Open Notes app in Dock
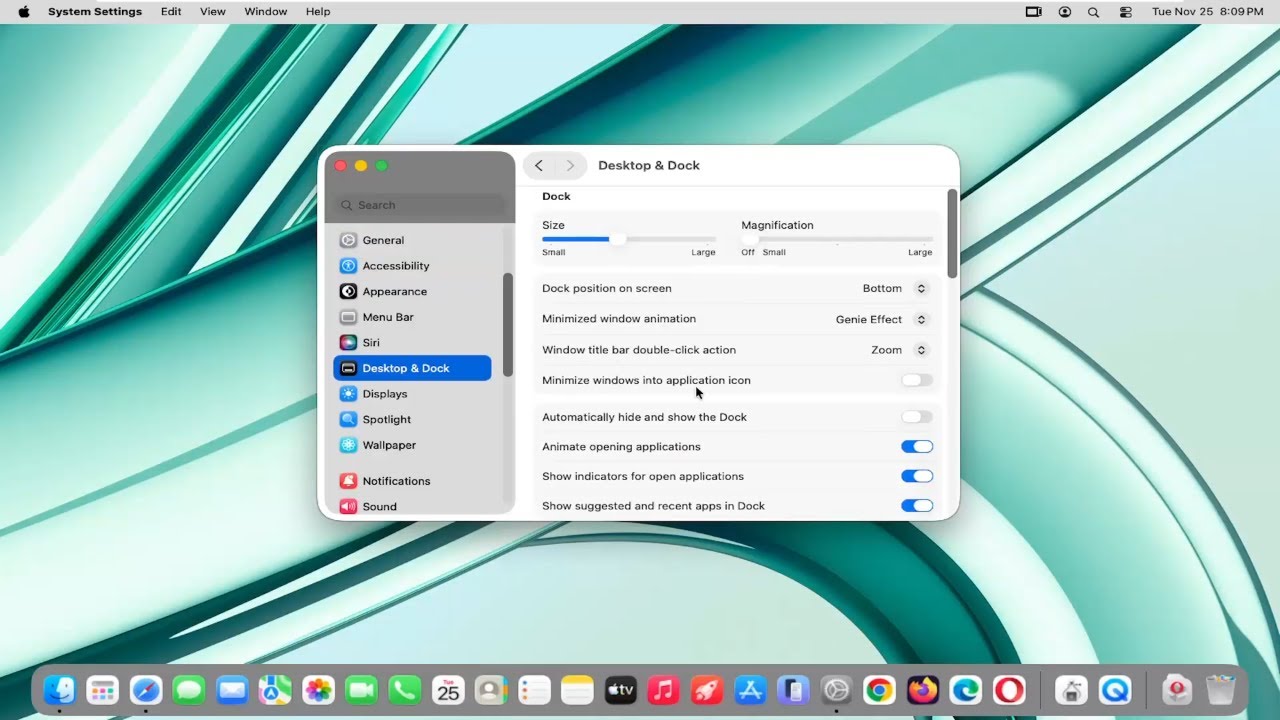This screenshot has width=1280, height=720. tap(578, 690)
